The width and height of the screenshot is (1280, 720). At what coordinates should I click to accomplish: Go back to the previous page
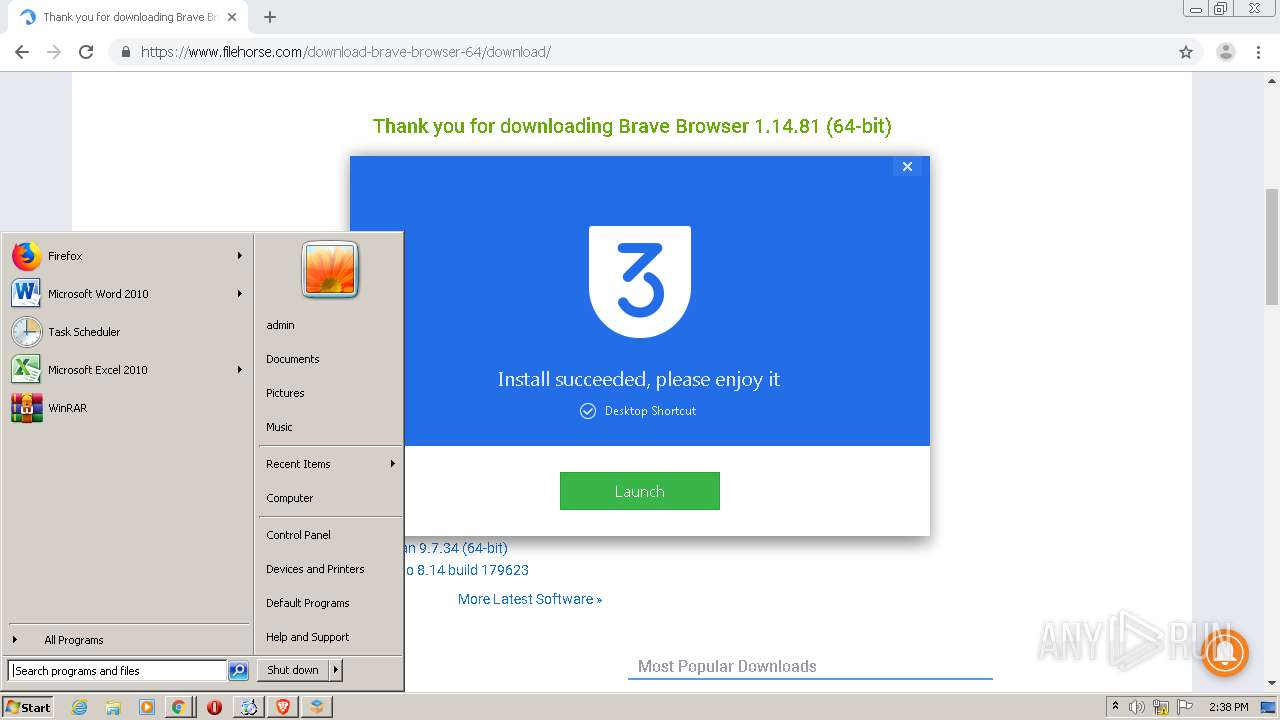22,52
